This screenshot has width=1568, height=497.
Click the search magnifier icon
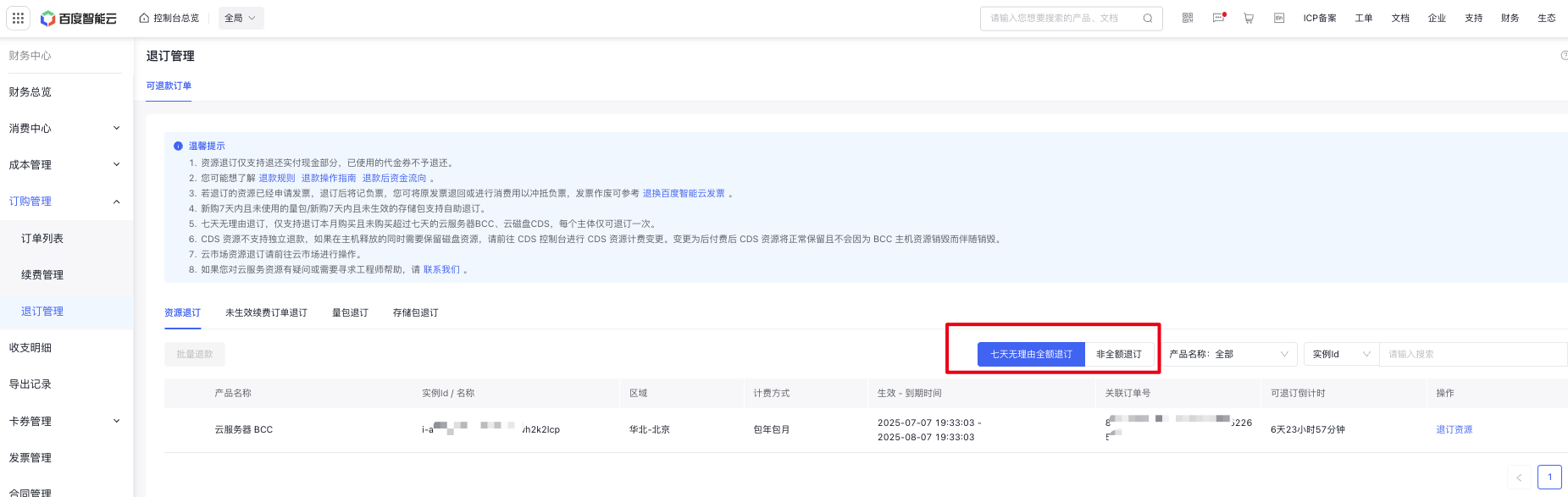[1148, 18]
